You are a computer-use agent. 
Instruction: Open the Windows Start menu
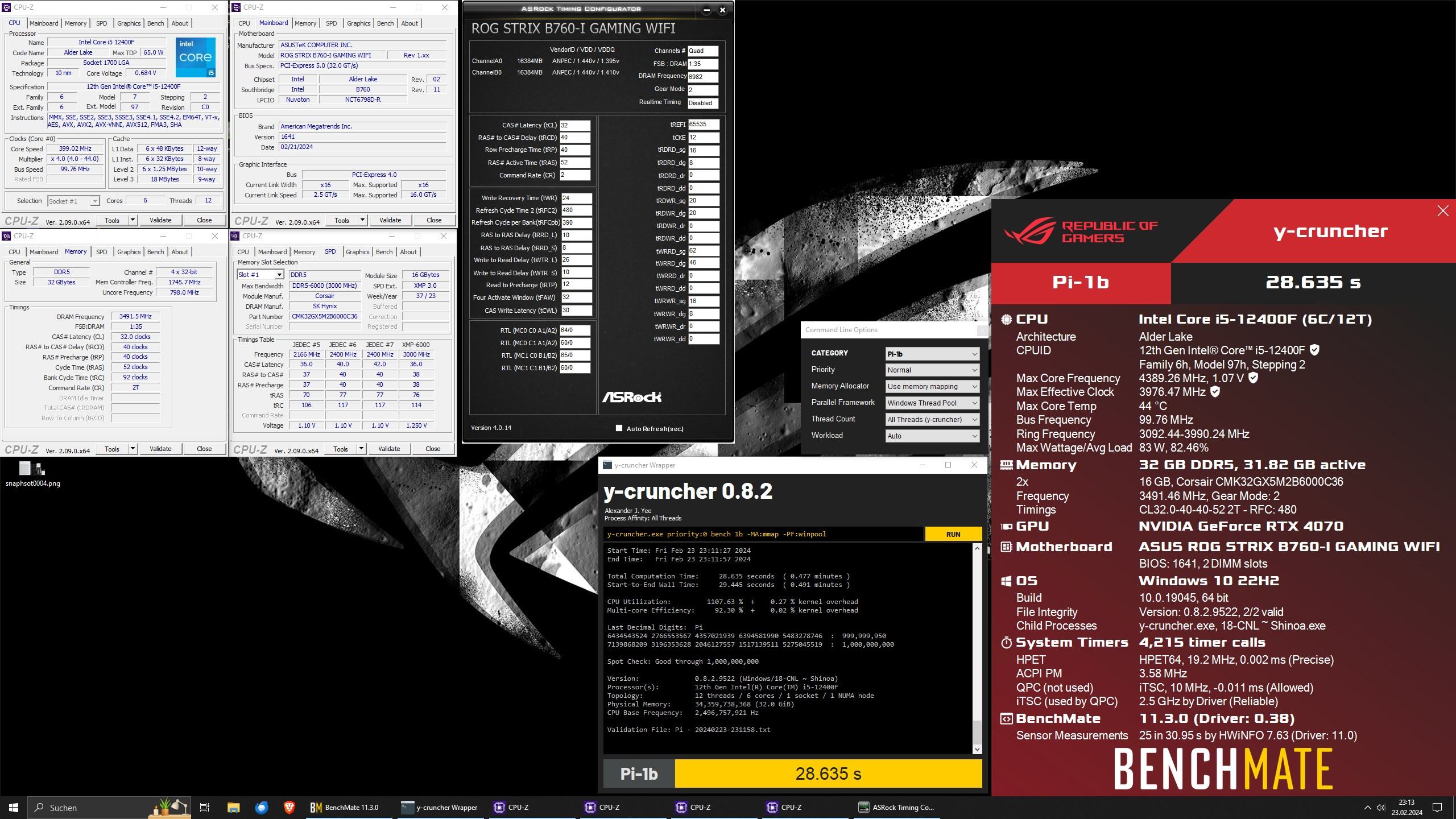(x=14, y=807)
